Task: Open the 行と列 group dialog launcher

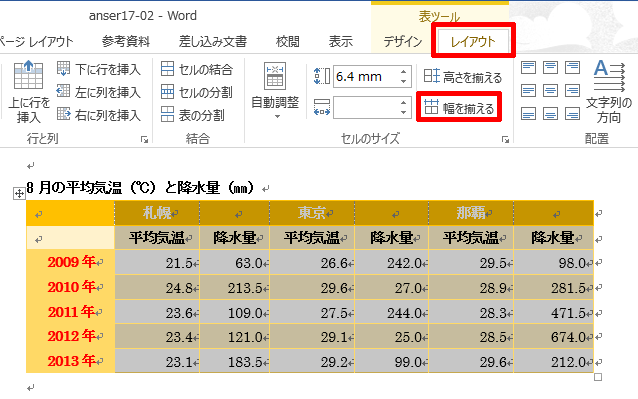Action: pyautogui.click(x=144, y=140)
